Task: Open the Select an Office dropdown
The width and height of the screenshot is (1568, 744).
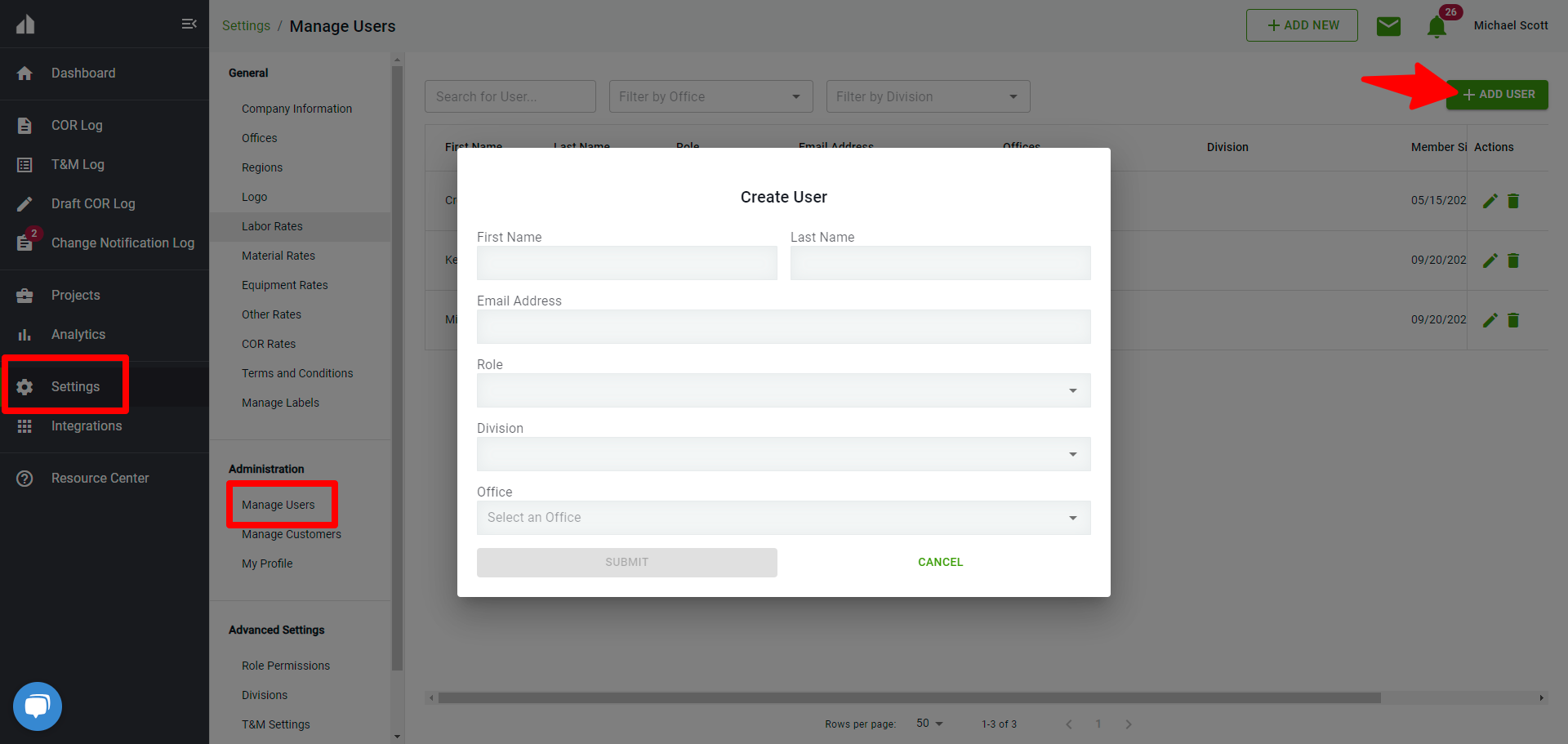Action: 784,518
